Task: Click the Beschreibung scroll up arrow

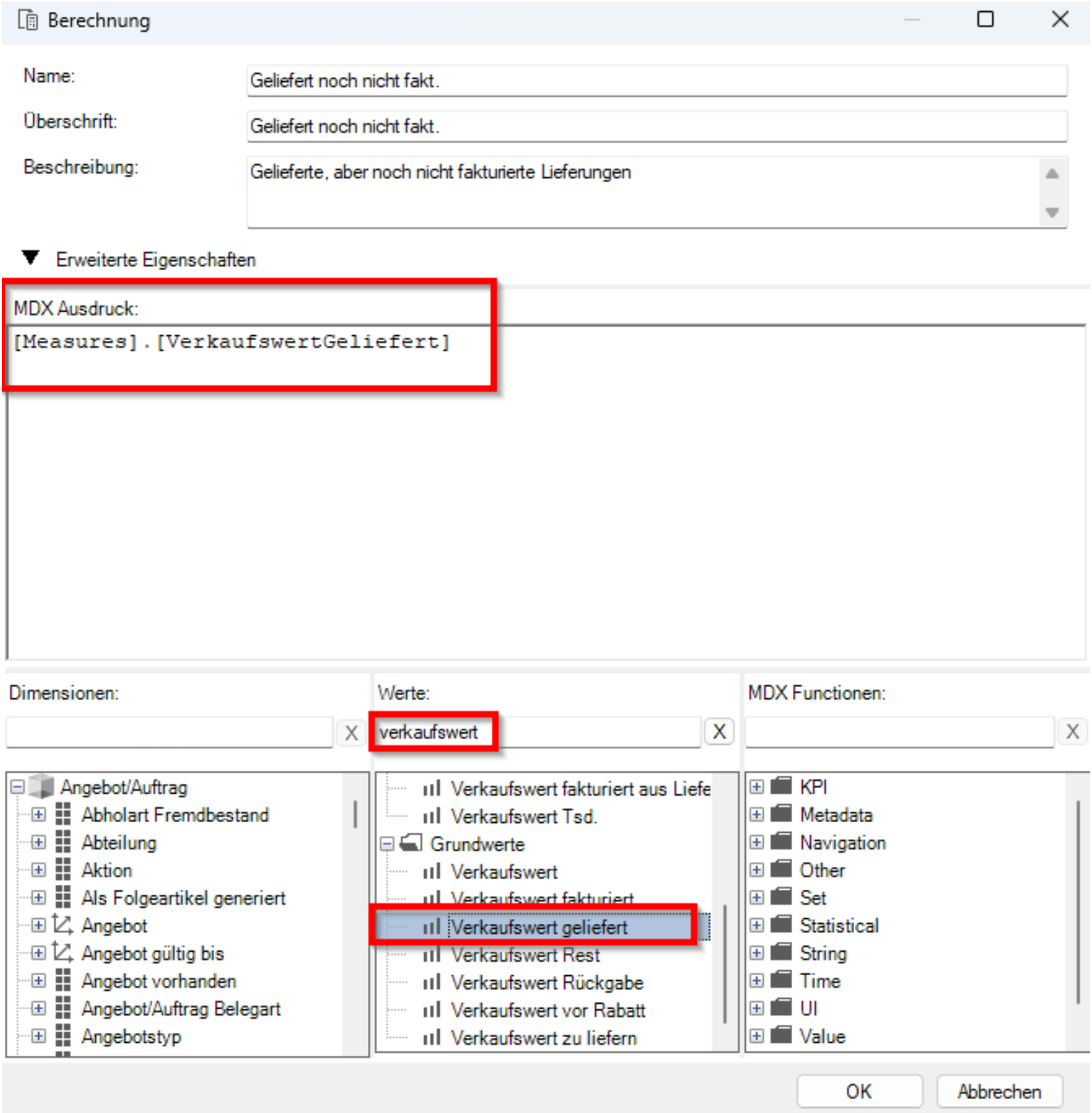Action: (1052, 174)
